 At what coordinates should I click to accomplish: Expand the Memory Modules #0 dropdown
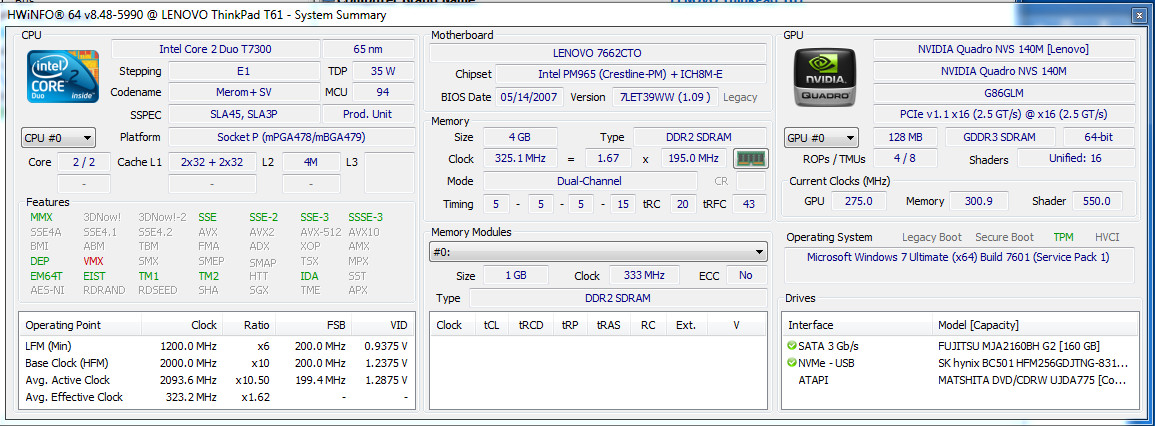(x=598, y=253)
